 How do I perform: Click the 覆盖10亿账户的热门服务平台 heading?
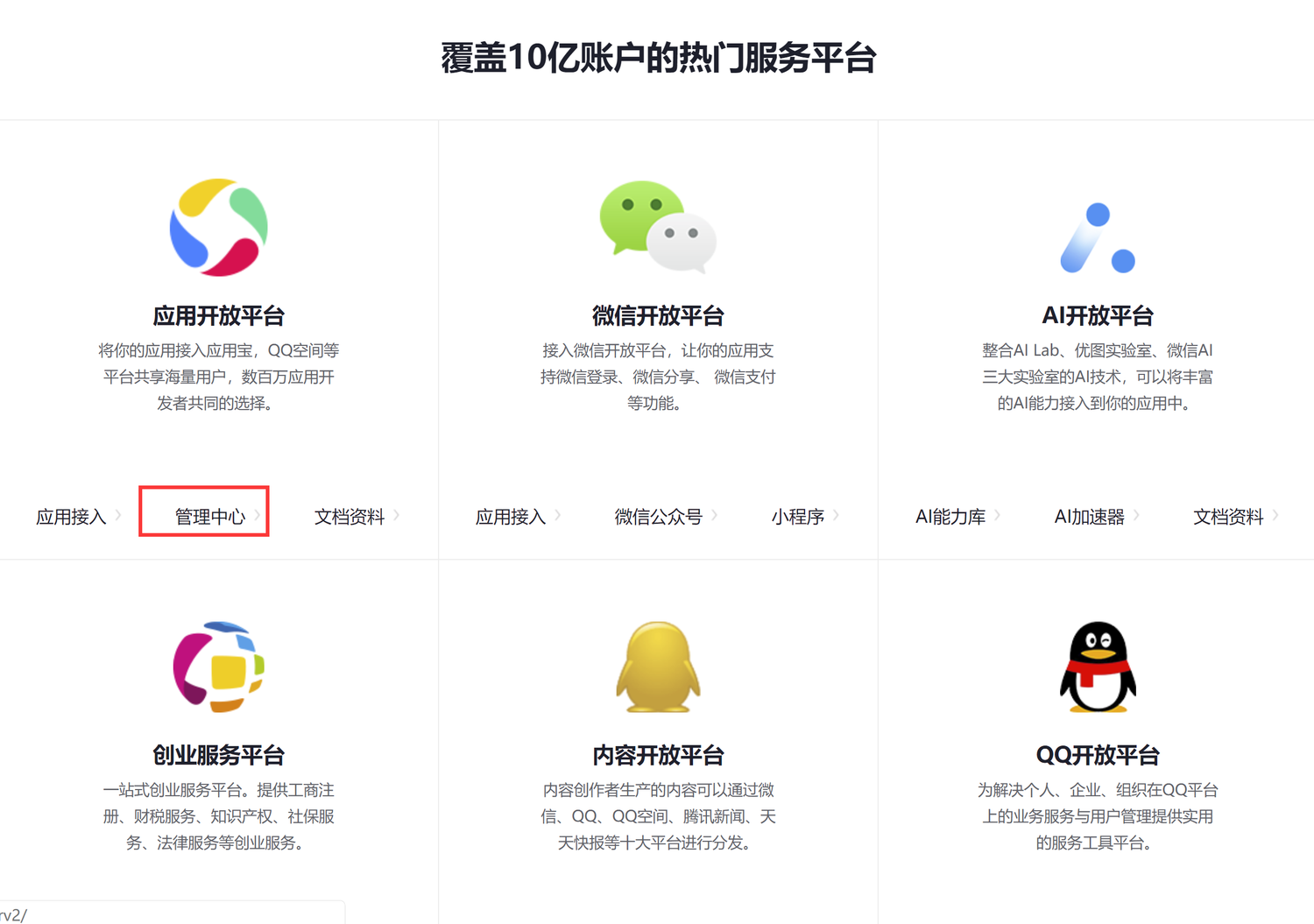pyautogui.click(x=658, y=58)
